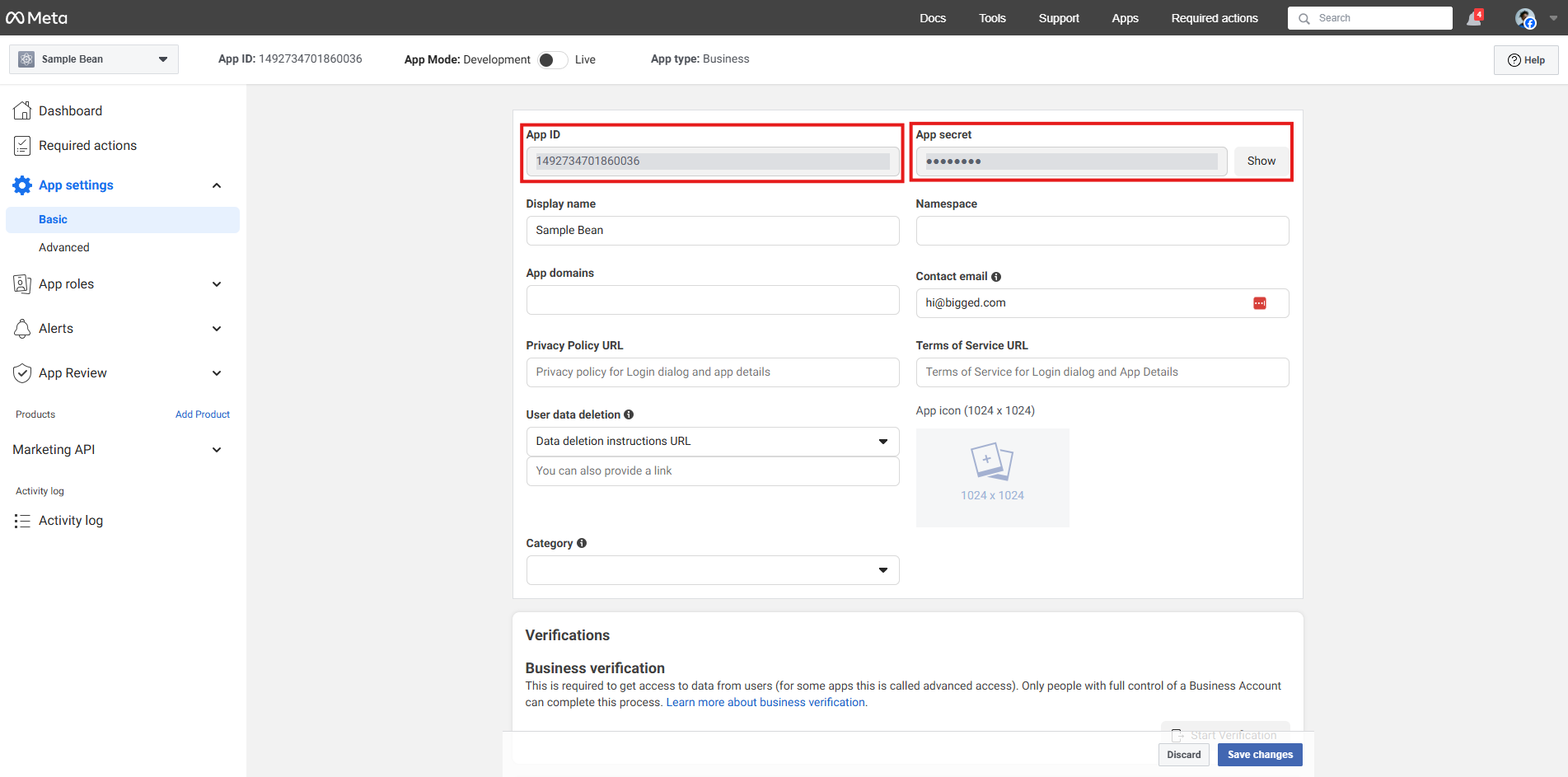Click the add image icon in app icon uploader
Viewport: 1568px width, 777px height.
pyautogui.click(x=992, y=461)
